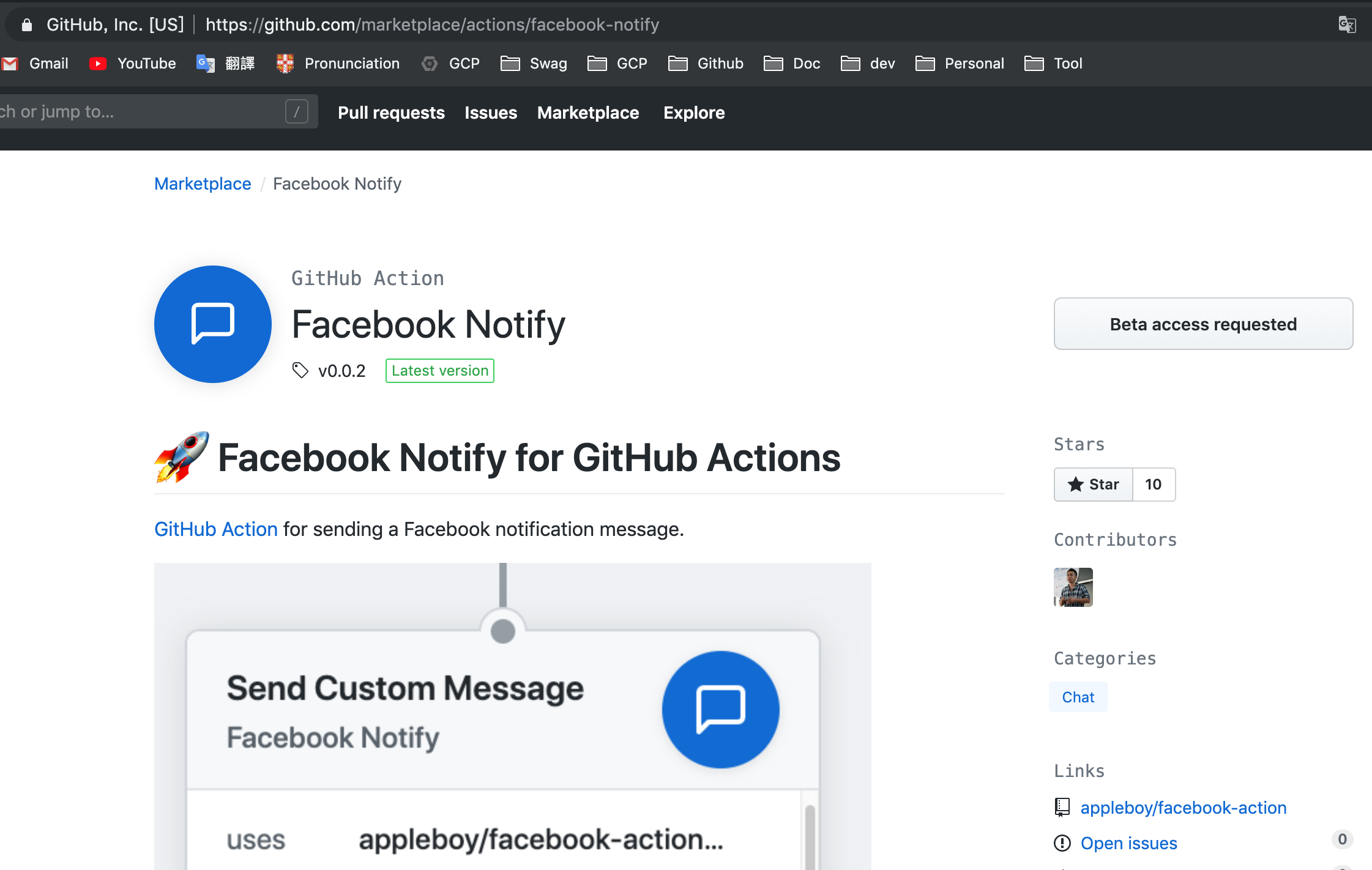Click the star count 10

pyautogui.click(x=1153, y=485)
